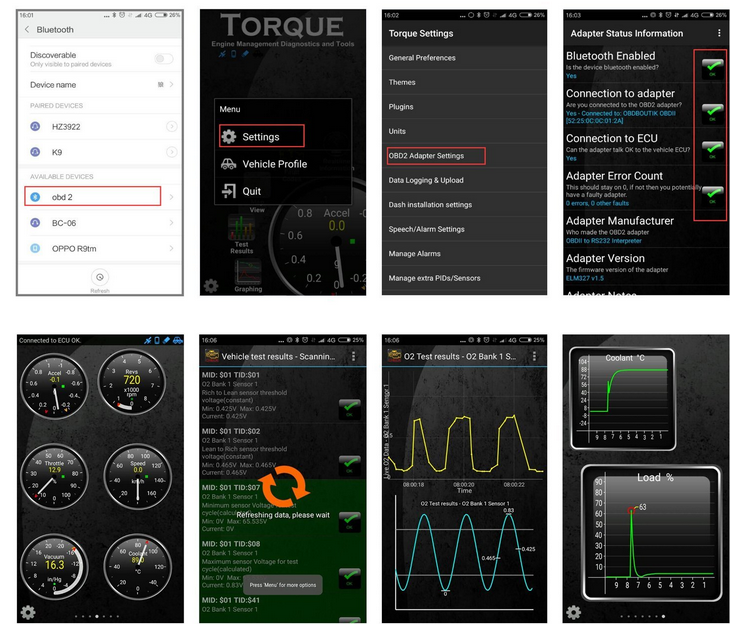Viewport: 730px width, 624px height.
Task: Click Bluetooth Enabled OK checkmark
Action: click(x=712, y=68)
